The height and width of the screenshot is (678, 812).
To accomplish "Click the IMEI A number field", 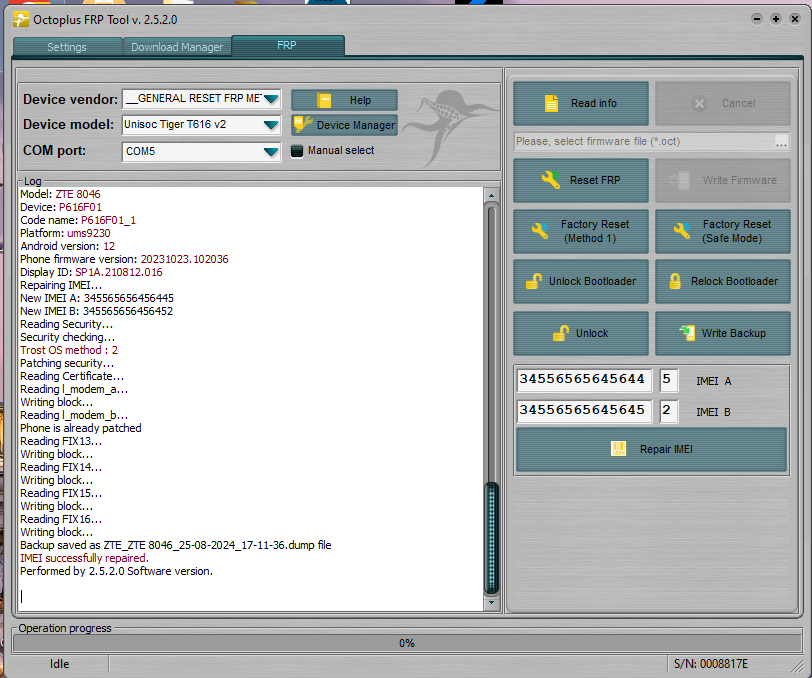I will (x=584, y=380).
